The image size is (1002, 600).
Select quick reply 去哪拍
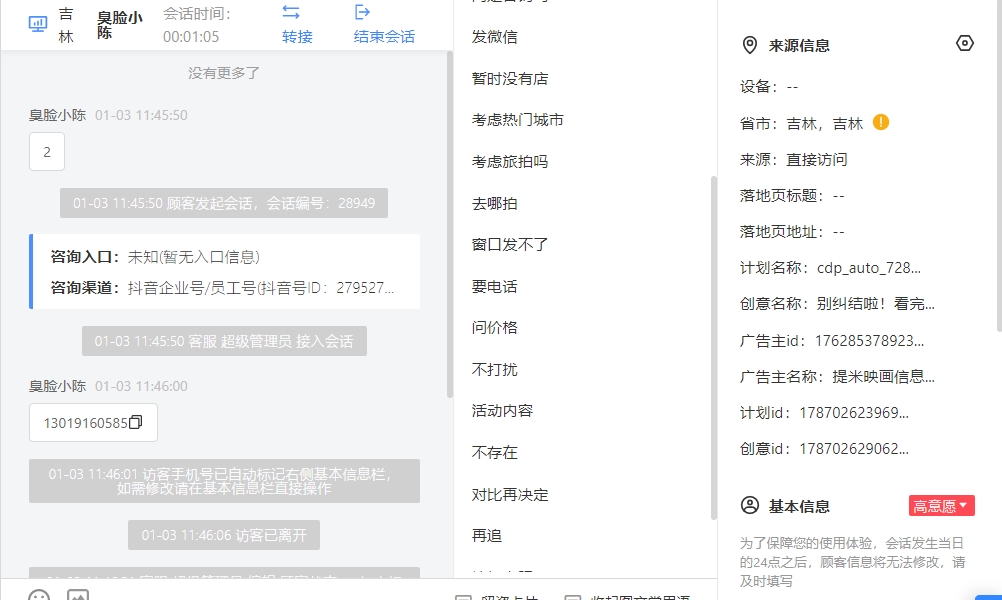click(x=495, y=204)
